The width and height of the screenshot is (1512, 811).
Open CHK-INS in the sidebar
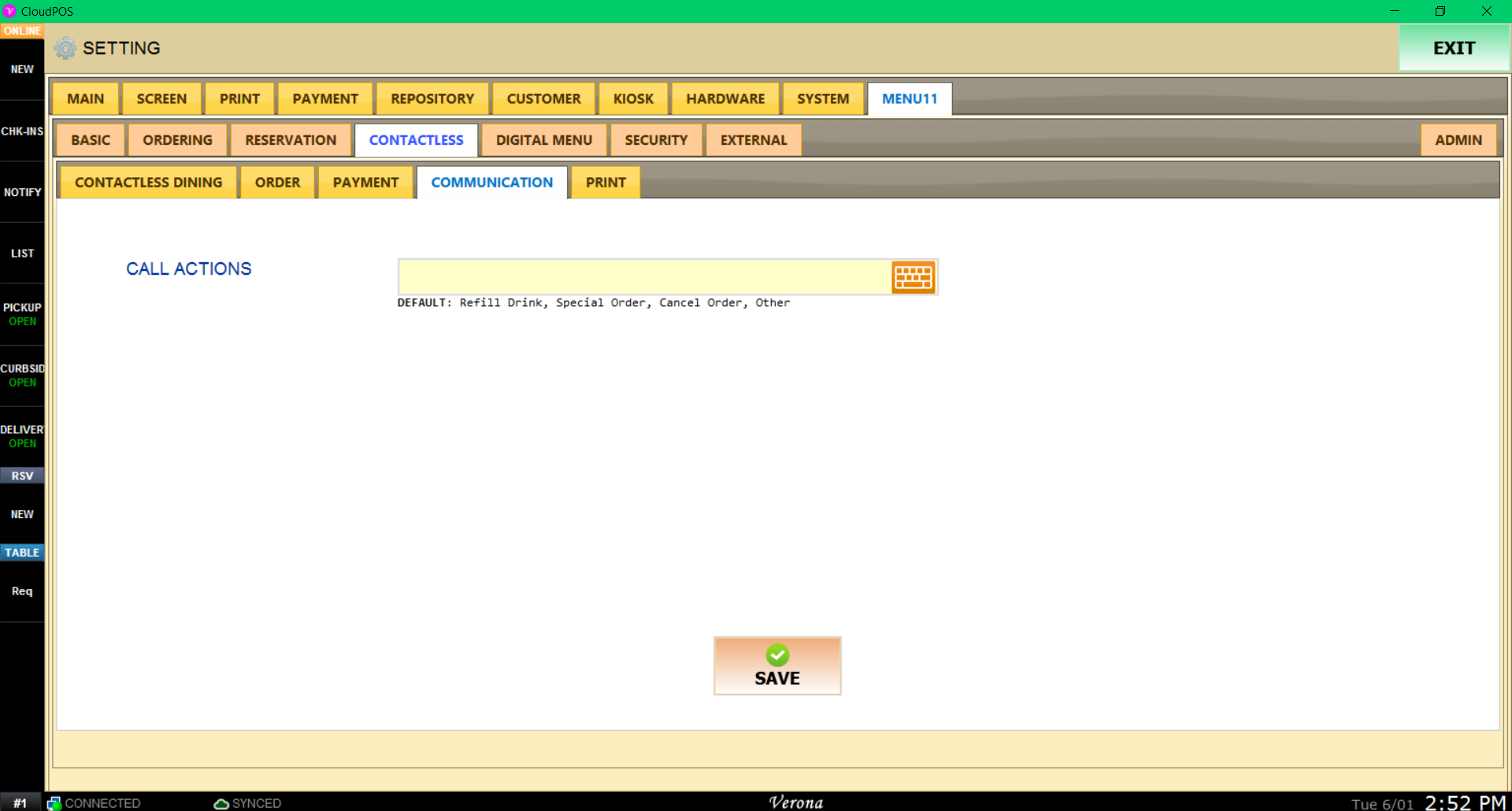coord(22,131)
